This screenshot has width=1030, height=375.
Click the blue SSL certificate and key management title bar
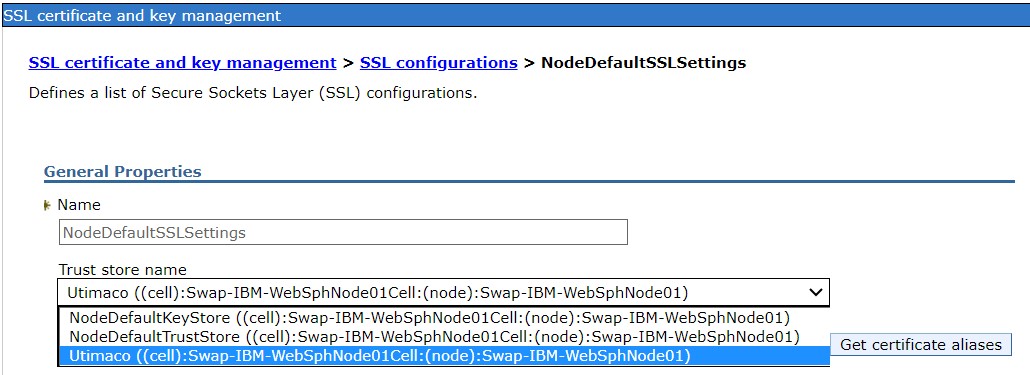(515, 15)
